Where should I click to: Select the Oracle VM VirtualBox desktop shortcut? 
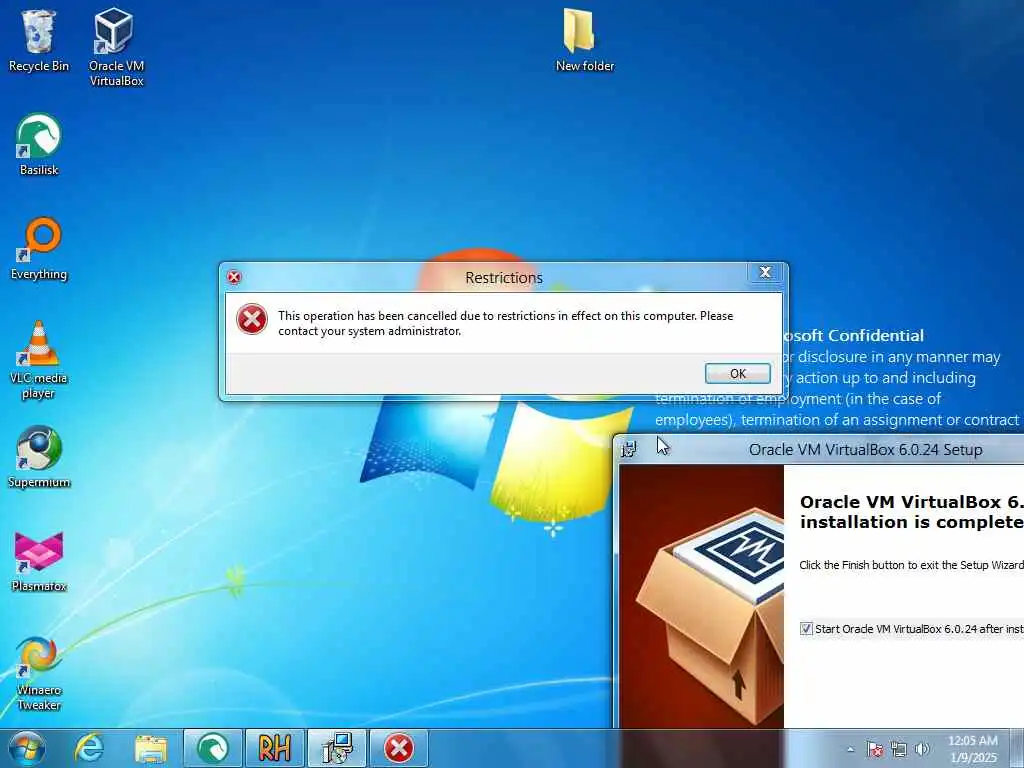(x=116, y=47)
